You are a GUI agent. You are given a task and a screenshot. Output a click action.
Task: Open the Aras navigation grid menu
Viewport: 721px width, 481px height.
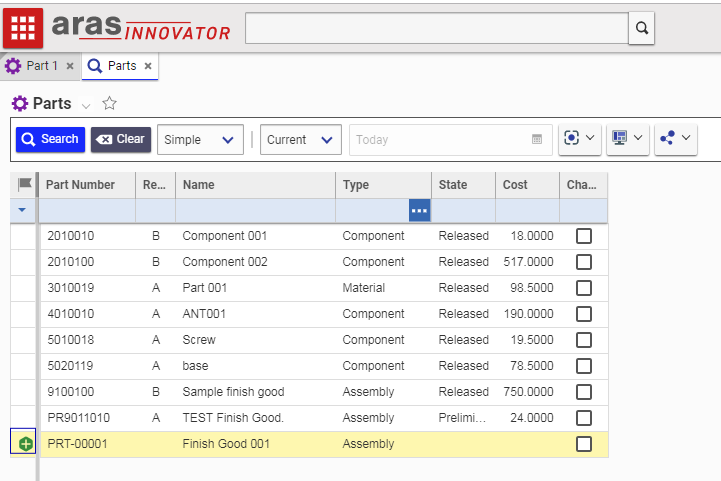click(x=23, y=28)
